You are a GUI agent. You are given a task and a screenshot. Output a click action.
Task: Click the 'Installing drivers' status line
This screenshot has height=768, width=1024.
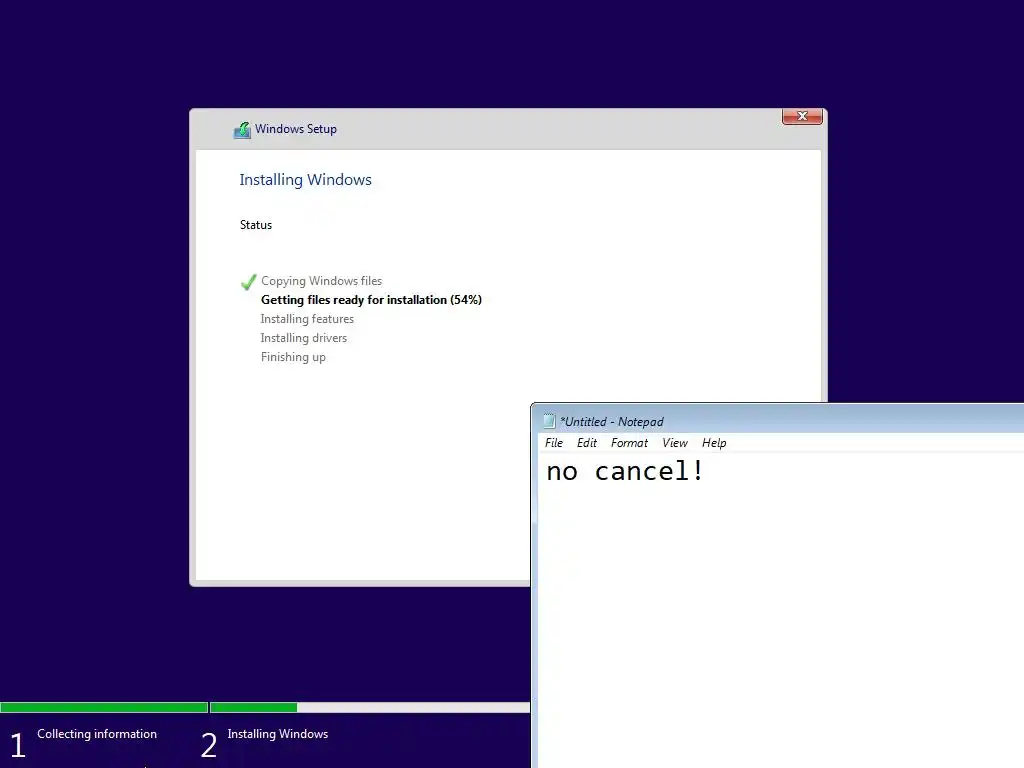click(304, 338)
